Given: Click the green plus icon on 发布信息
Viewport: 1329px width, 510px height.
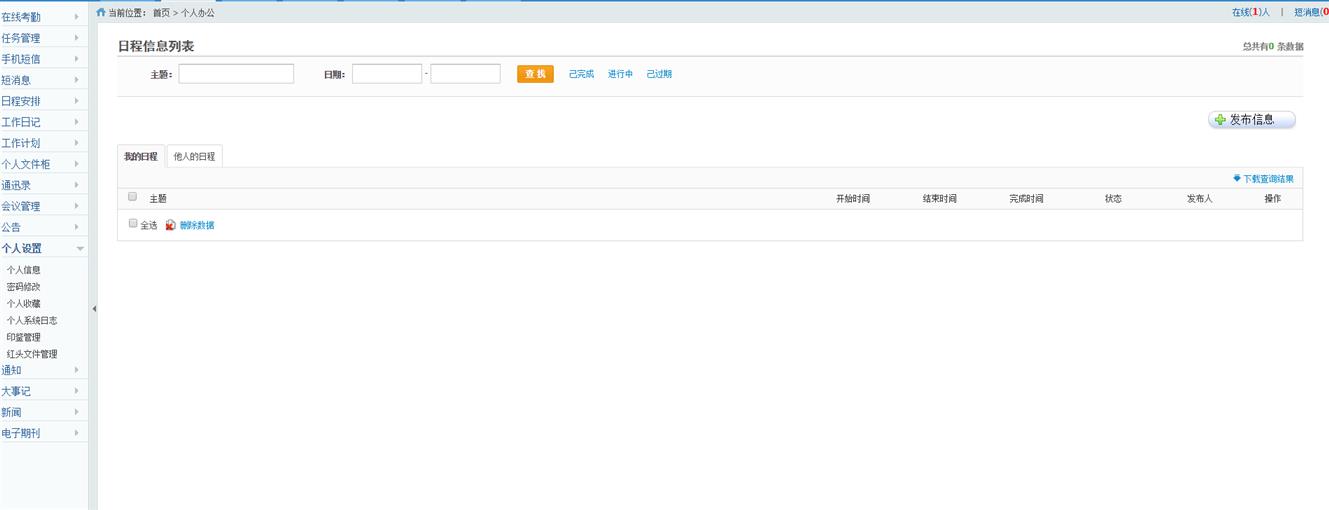Looking at the screenshot, I should (1219, 120).
